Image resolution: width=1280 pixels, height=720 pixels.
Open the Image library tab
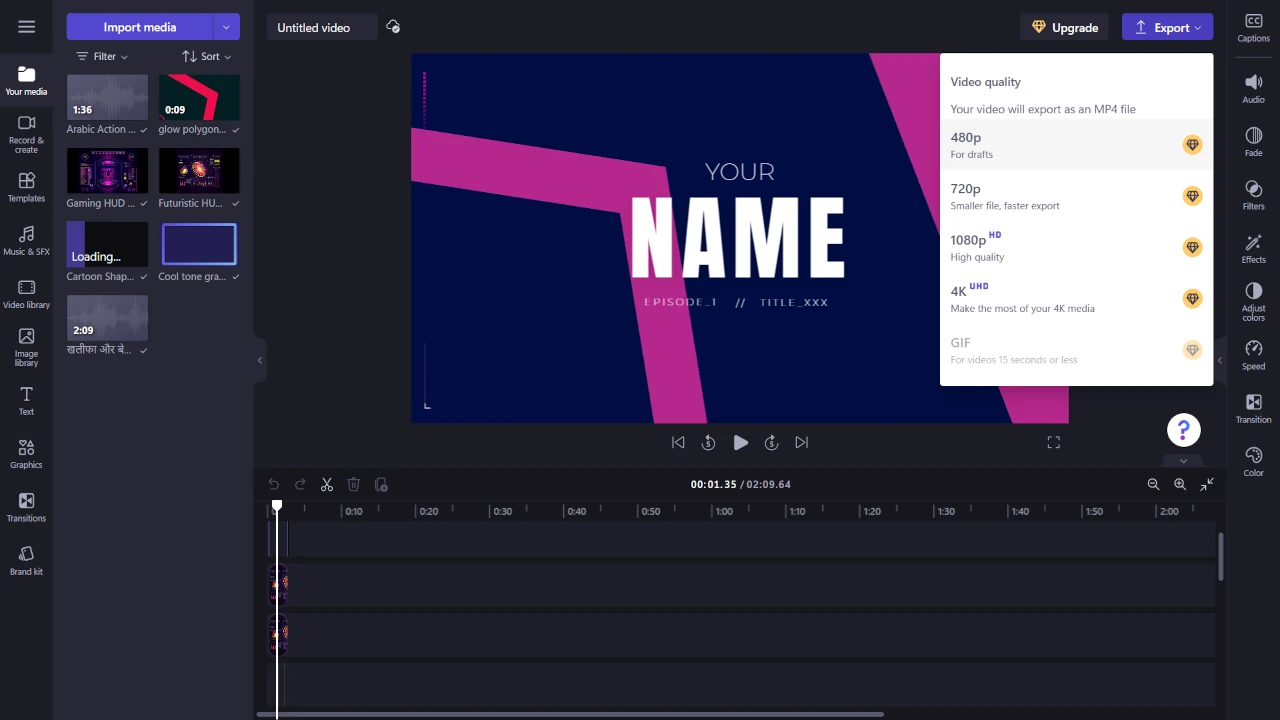[x=26, y=347]
